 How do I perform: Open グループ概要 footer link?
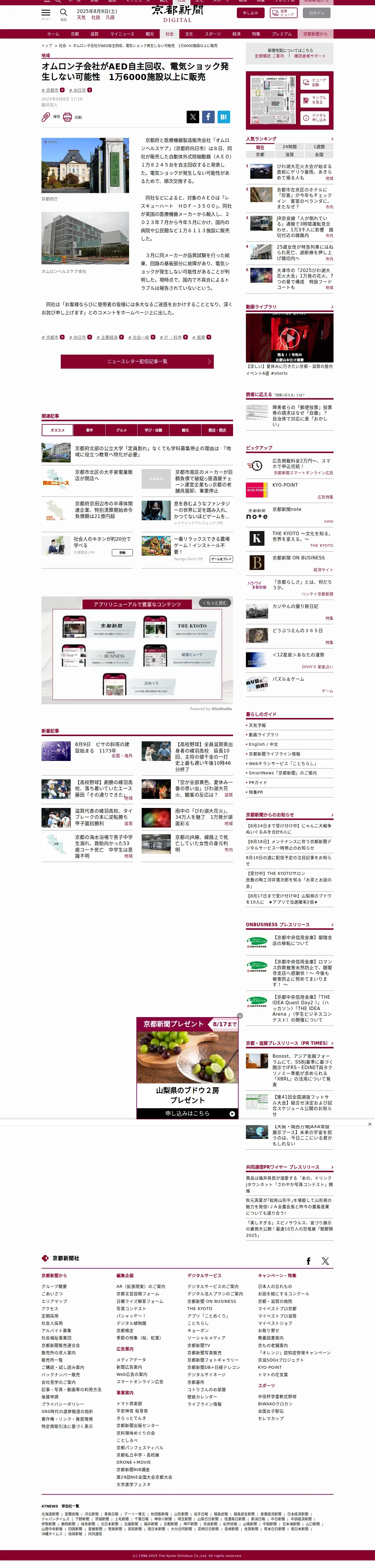click(x=54, y=1286)
